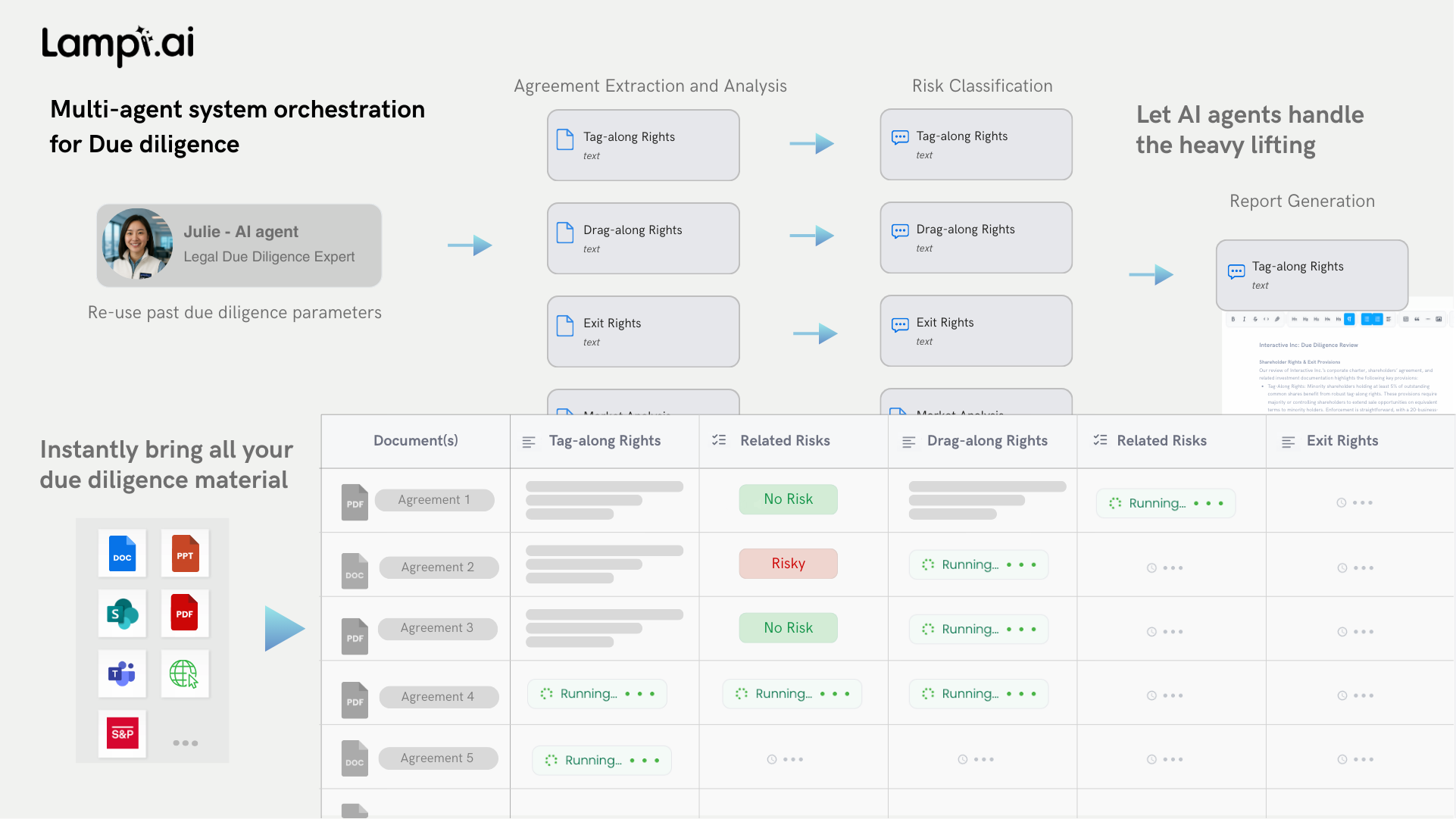Open Tag-along Rights report generation card
Image resolution: width=1456 pixels, height=819 pixels.
pos(1311,275)
